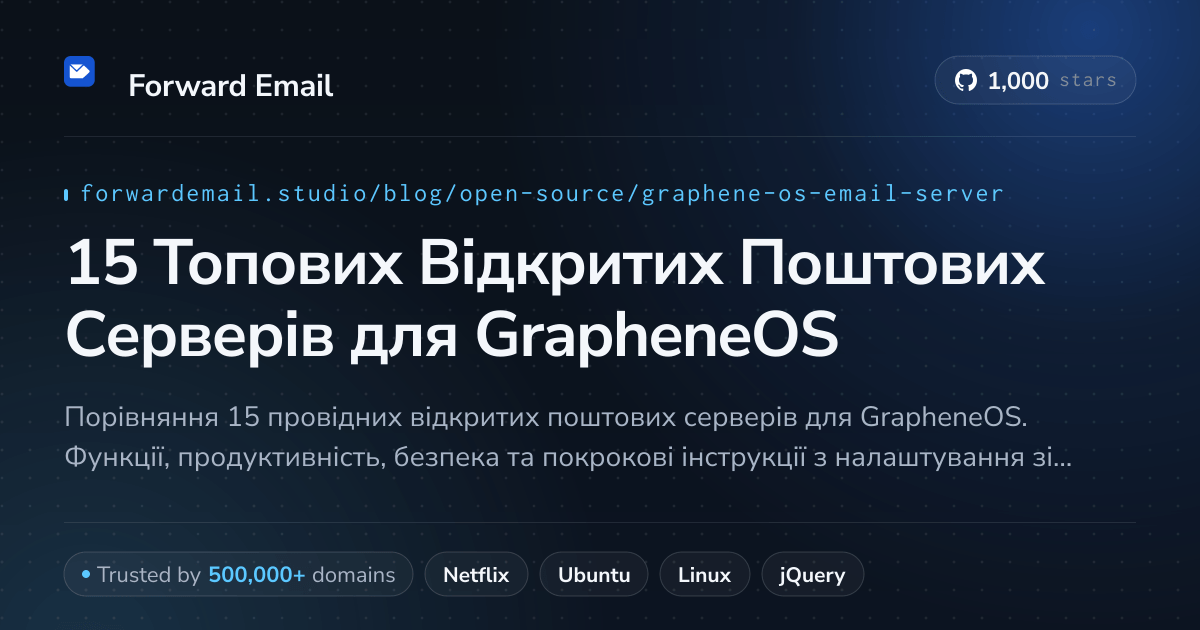1200x630 pixels.
Task: Open the forwardemail.studio blog URL
Action: (541, 193)
